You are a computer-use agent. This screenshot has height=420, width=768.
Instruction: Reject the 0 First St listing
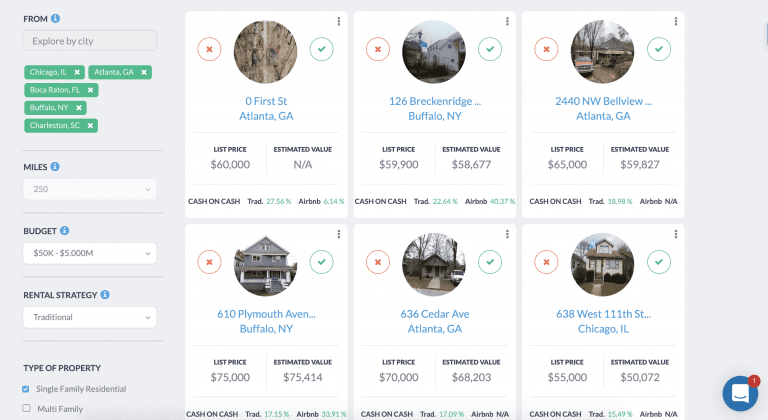point(209,48)
